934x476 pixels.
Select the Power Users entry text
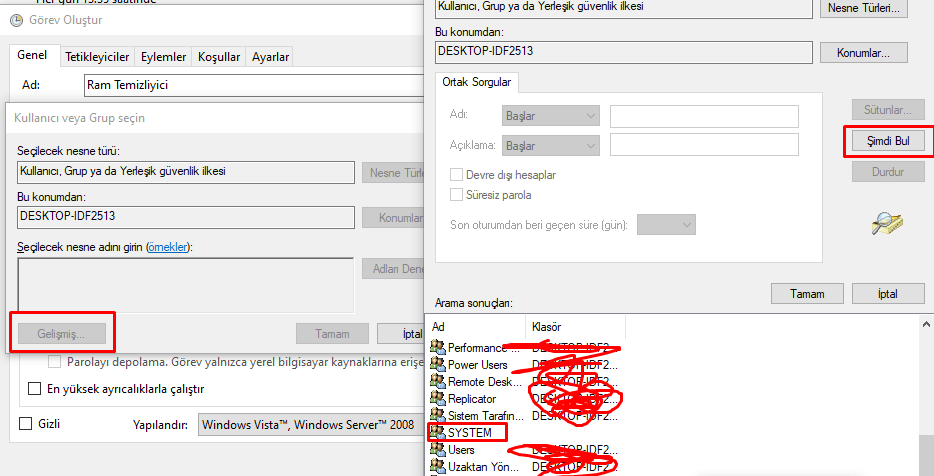(x=478, y=365)
